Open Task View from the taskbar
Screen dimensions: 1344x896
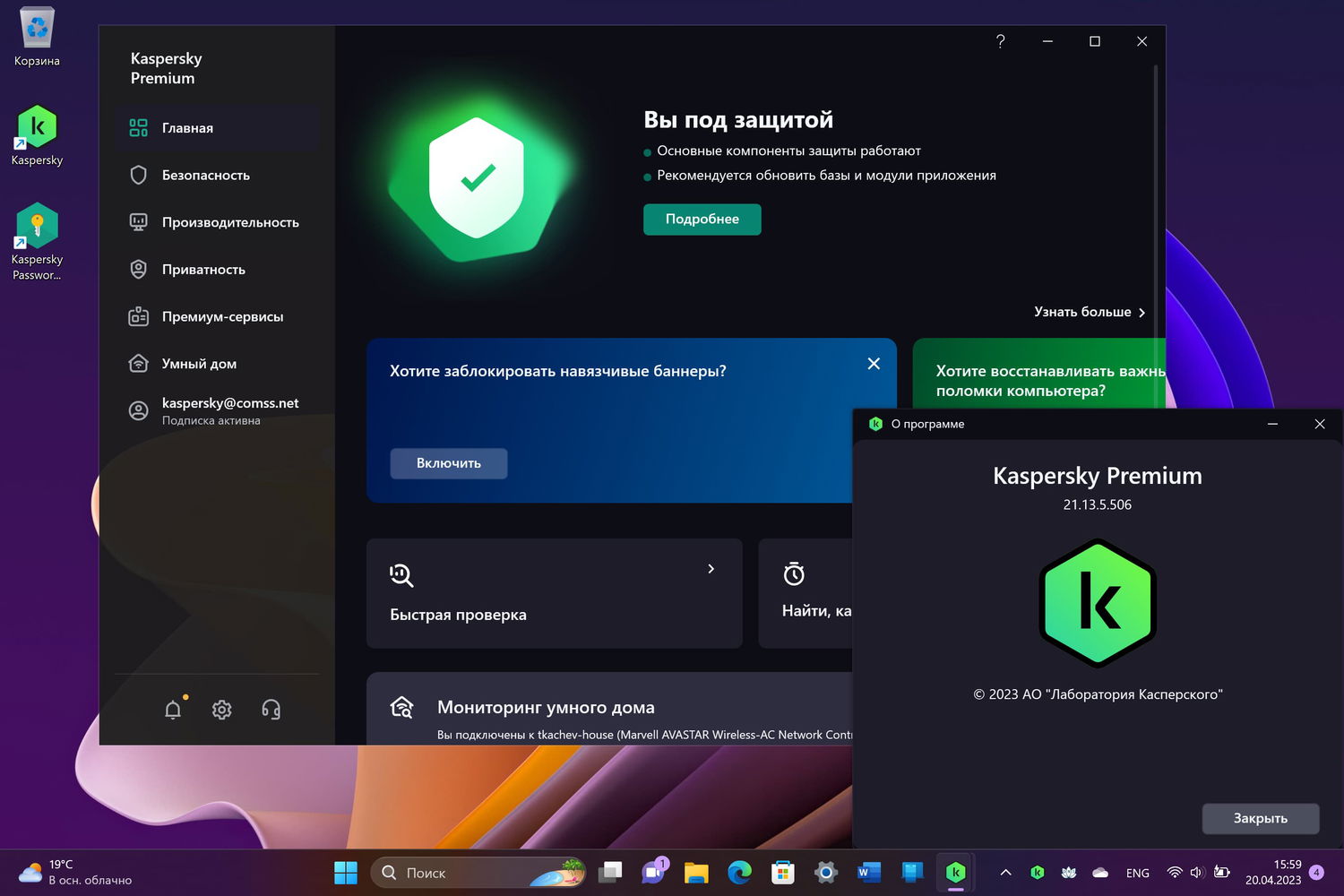(x=610, y=873)
